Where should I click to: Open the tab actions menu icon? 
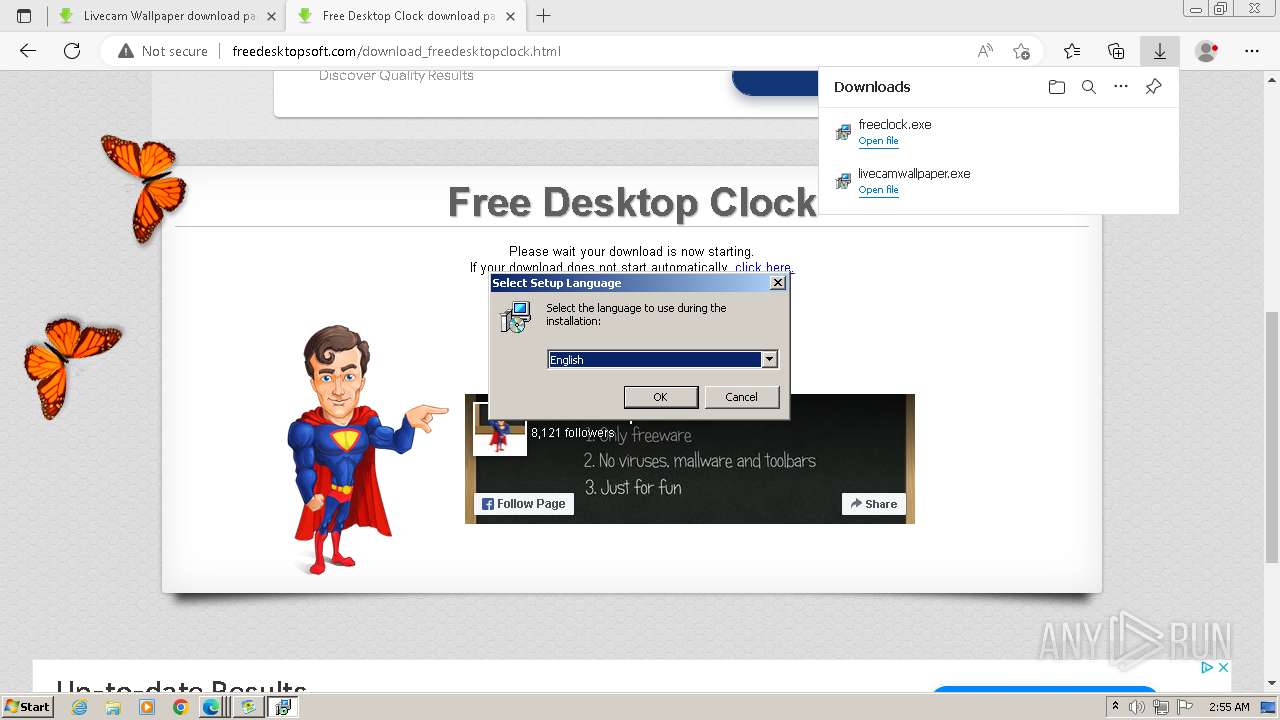pos(24,16)
